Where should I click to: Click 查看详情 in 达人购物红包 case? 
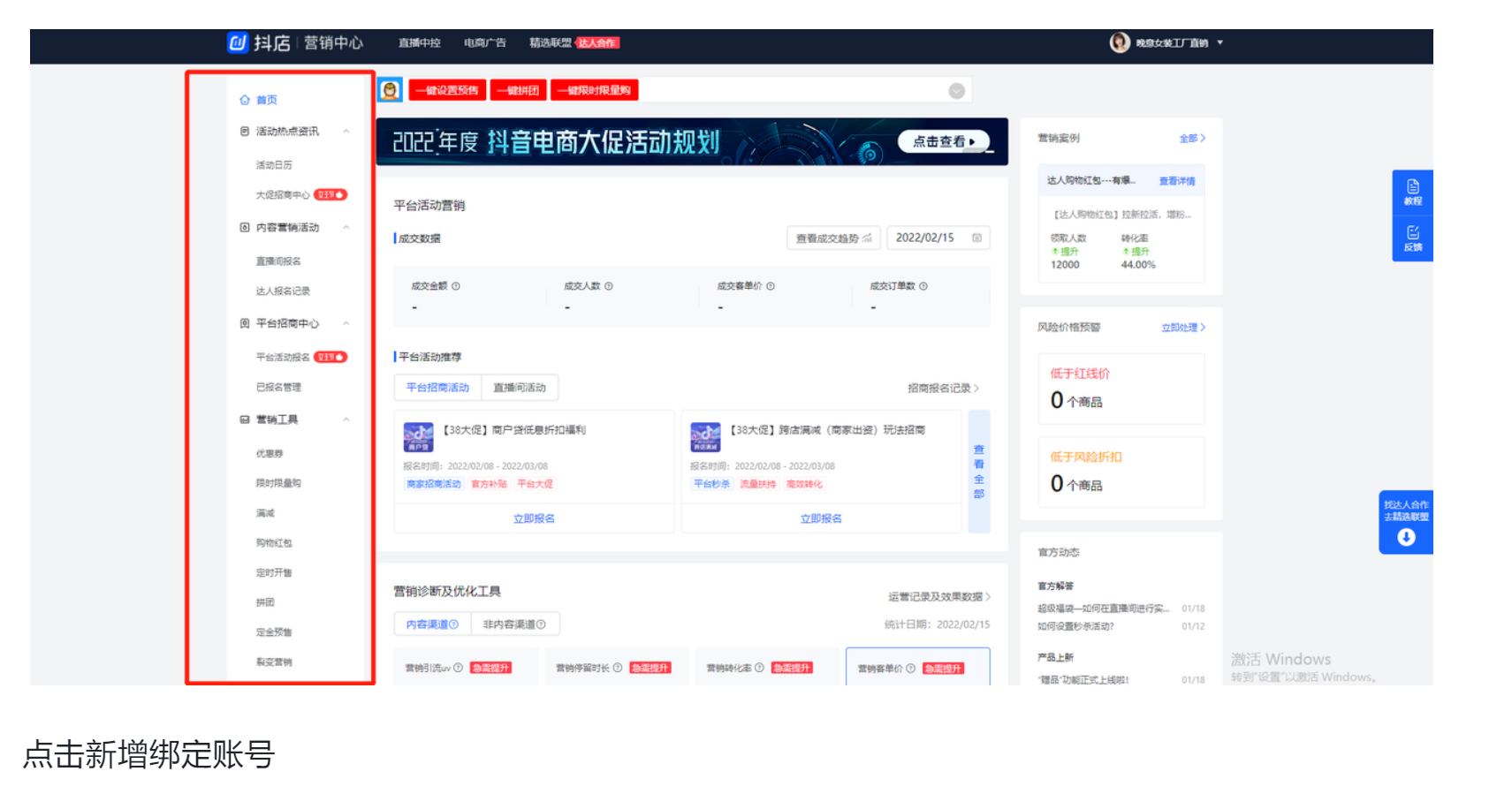point(1177,181)
